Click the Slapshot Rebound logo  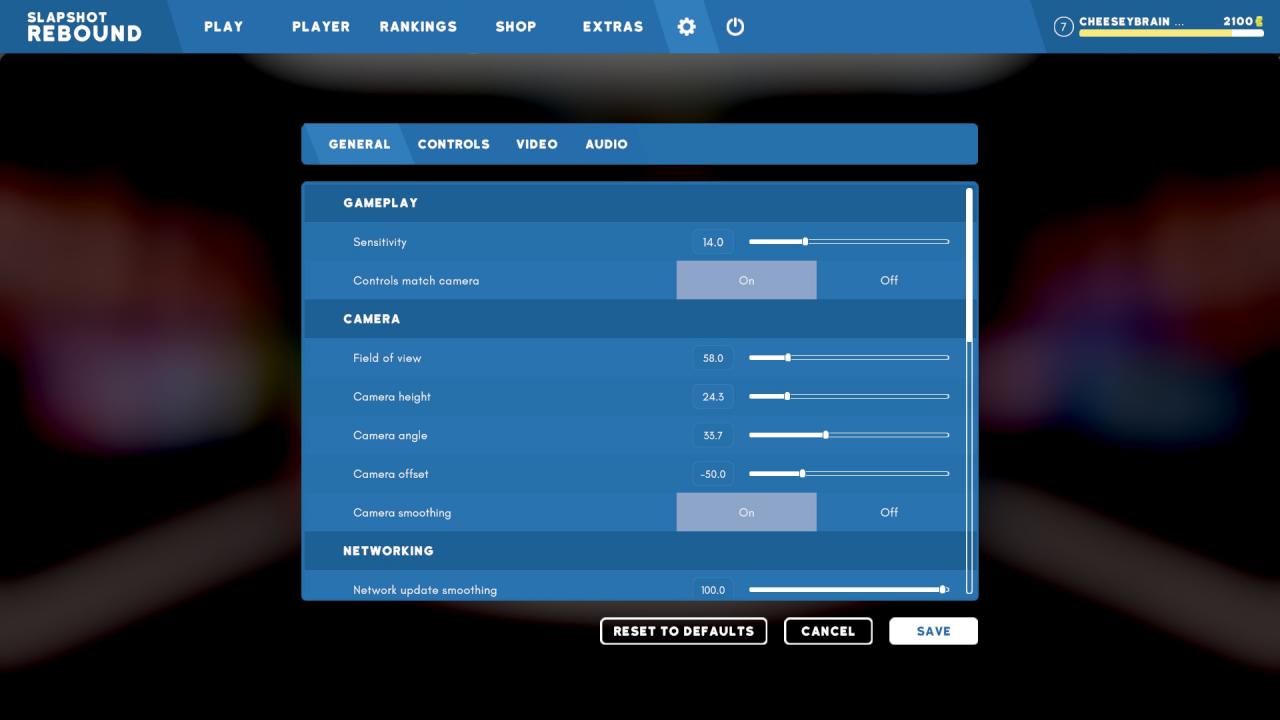(x=84, y=27)
